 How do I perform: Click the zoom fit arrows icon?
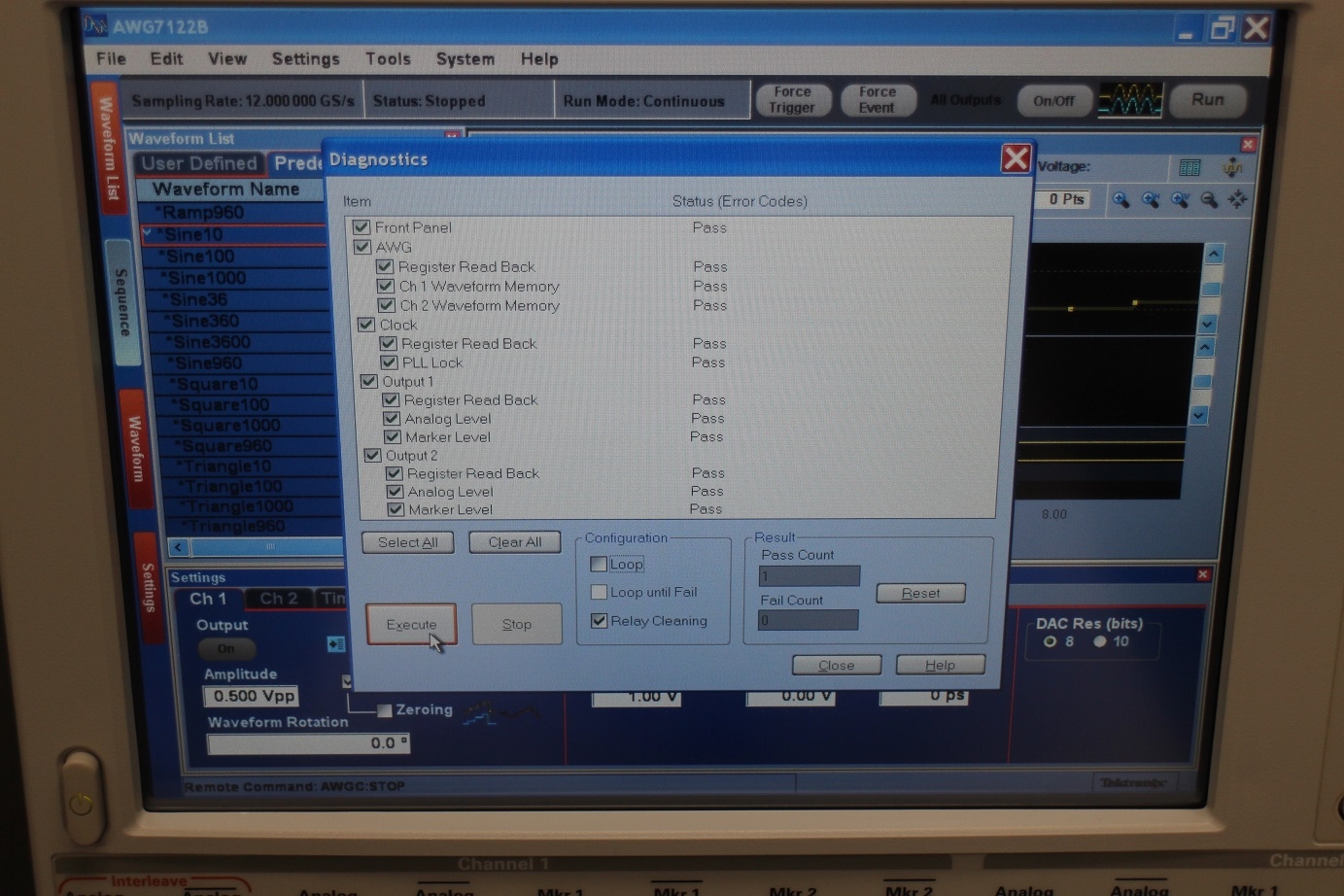coord(1237,199)
